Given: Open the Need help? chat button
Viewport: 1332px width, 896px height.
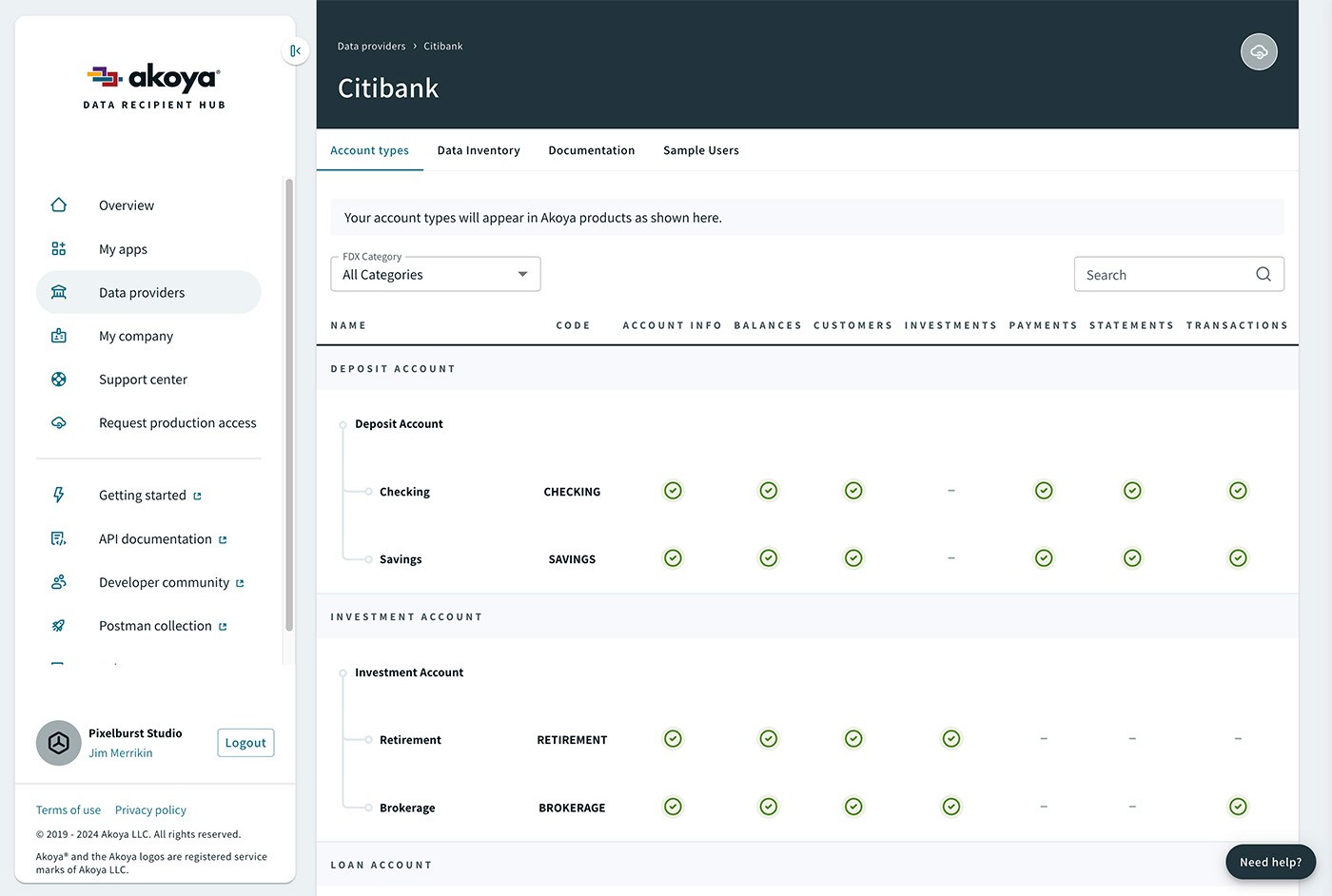Looking at the screenshot, I should point(1270,862).
